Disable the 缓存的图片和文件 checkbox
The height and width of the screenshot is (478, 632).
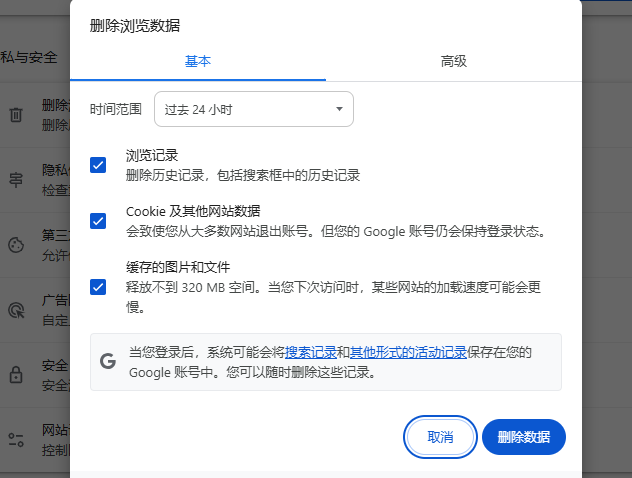pyautogui.click(x=98, y=287)
